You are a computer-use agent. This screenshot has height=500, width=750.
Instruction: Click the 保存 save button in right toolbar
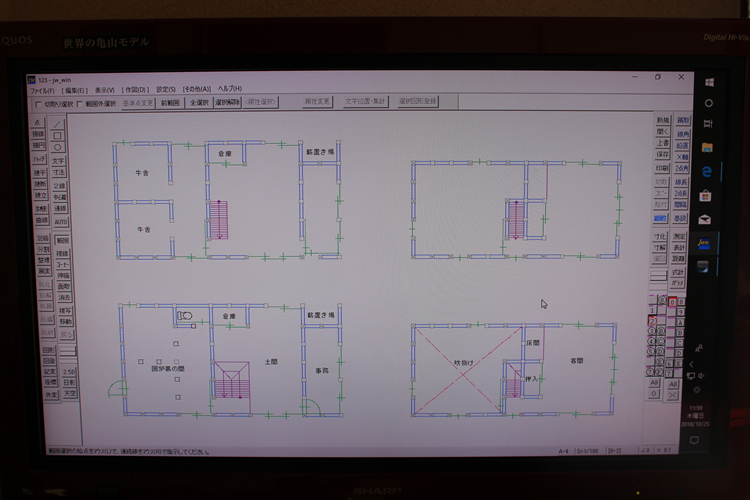pyautogui.click(x=662, y=155)
